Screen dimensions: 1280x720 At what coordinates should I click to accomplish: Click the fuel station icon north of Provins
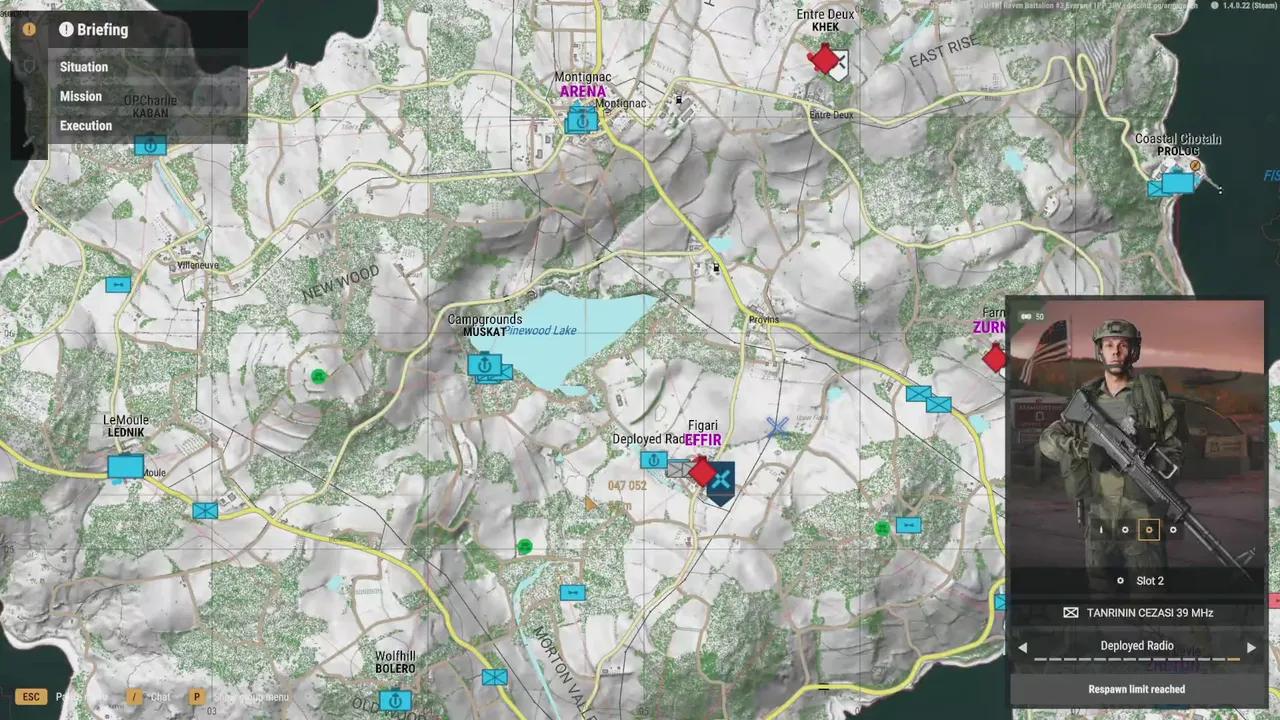tap(715, 267)
